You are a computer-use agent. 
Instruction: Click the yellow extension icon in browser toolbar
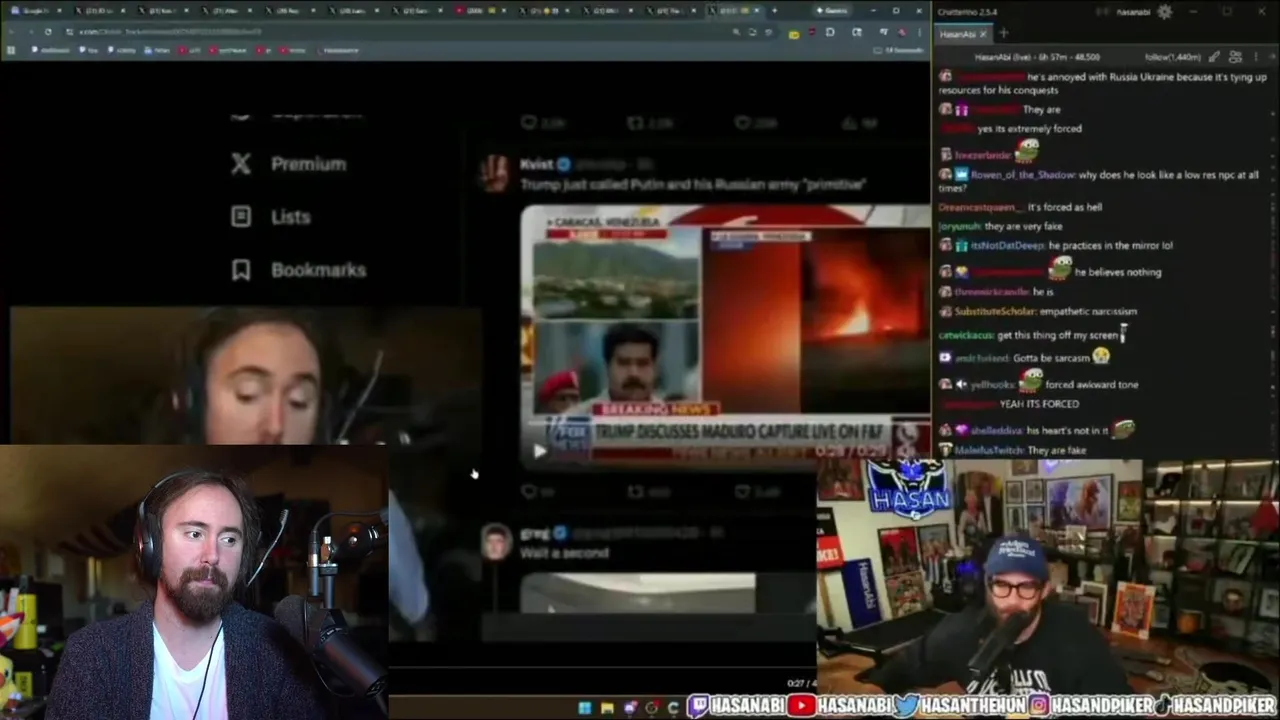794,33
